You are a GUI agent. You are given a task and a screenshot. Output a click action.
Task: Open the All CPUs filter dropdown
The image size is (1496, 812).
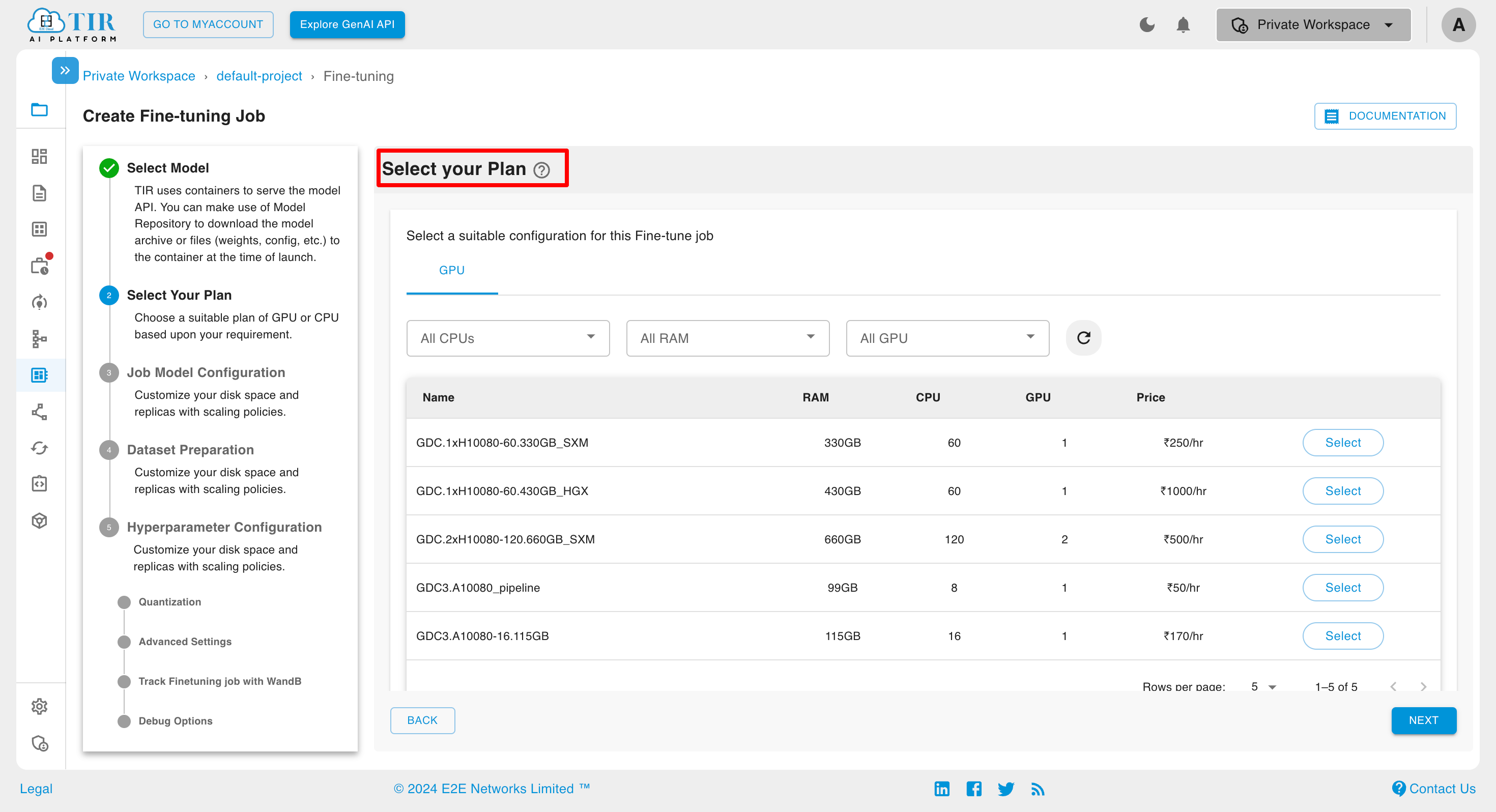click(x=508, y=338)
